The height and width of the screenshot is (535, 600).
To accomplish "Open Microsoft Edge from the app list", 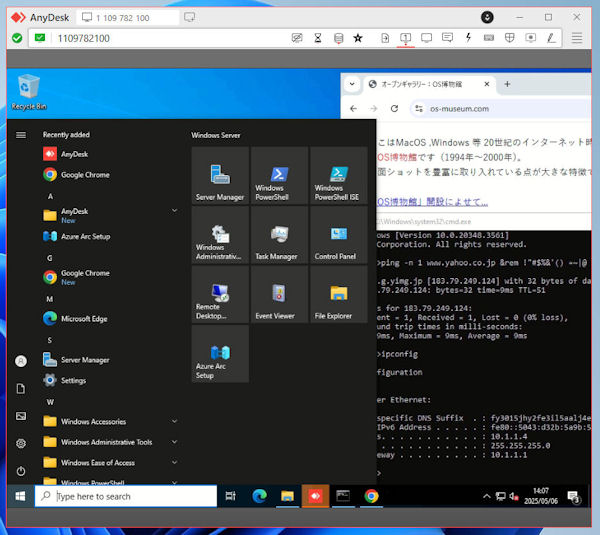I will coord(84,319).
